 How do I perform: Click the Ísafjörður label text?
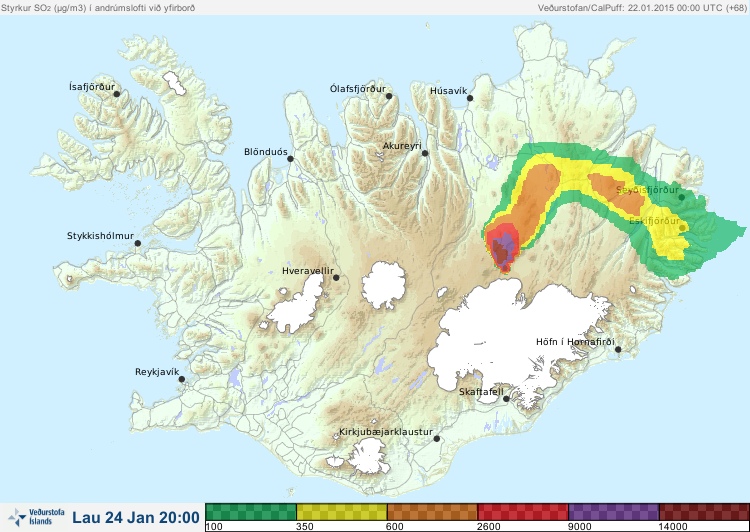pos(92,87)
